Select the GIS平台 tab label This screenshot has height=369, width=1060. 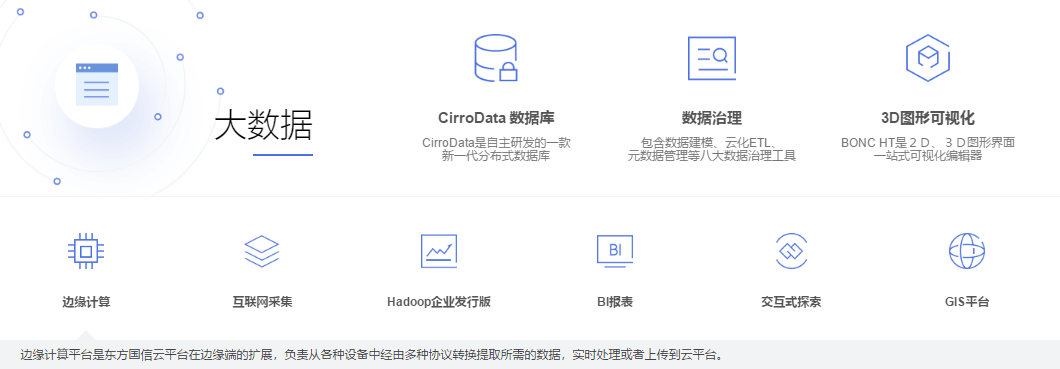(967, 302)
